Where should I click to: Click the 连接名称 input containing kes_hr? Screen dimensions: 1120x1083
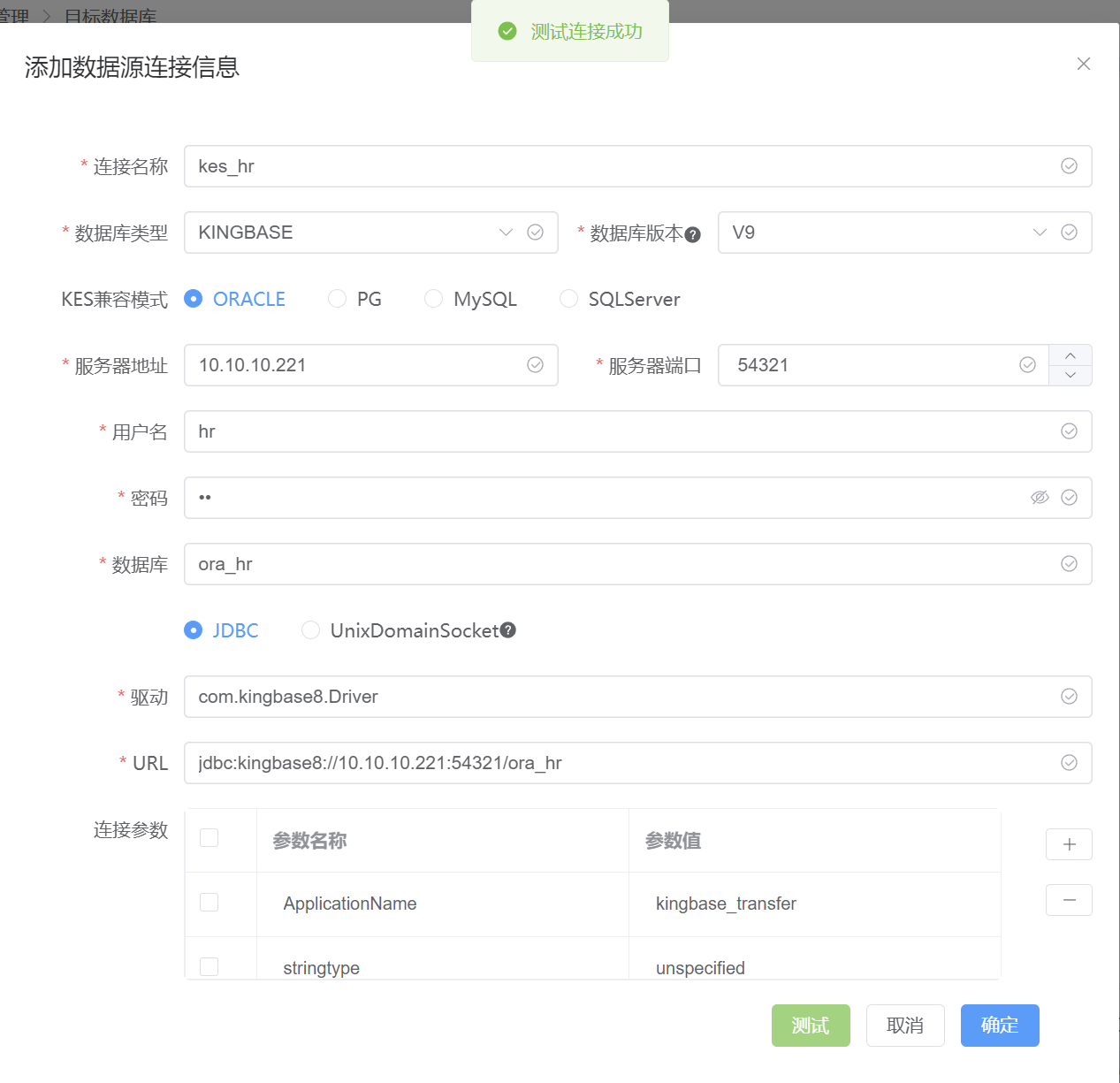click(637, 166)
